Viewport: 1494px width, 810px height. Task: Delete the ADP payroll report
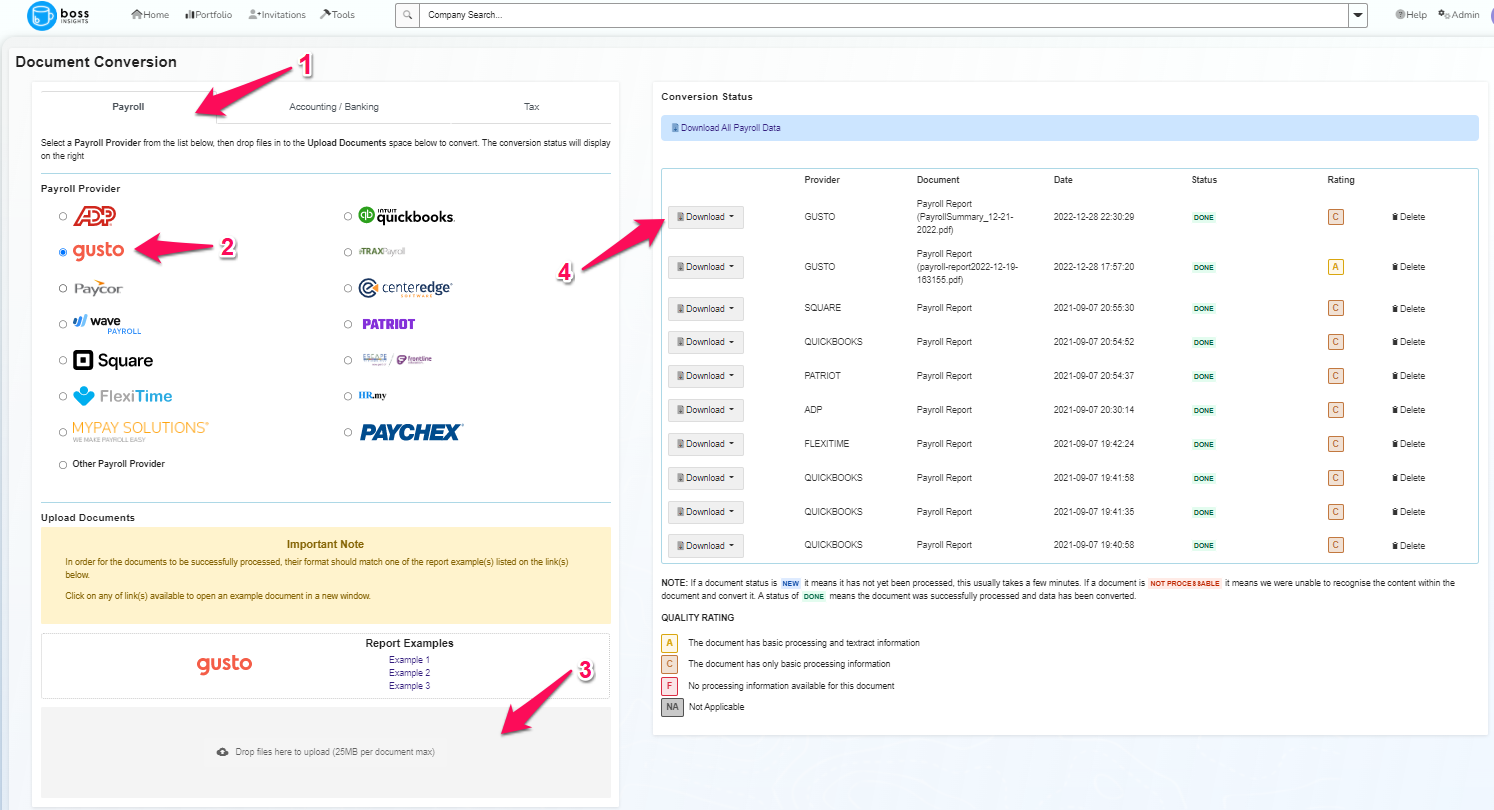(x=1408, y=410)
